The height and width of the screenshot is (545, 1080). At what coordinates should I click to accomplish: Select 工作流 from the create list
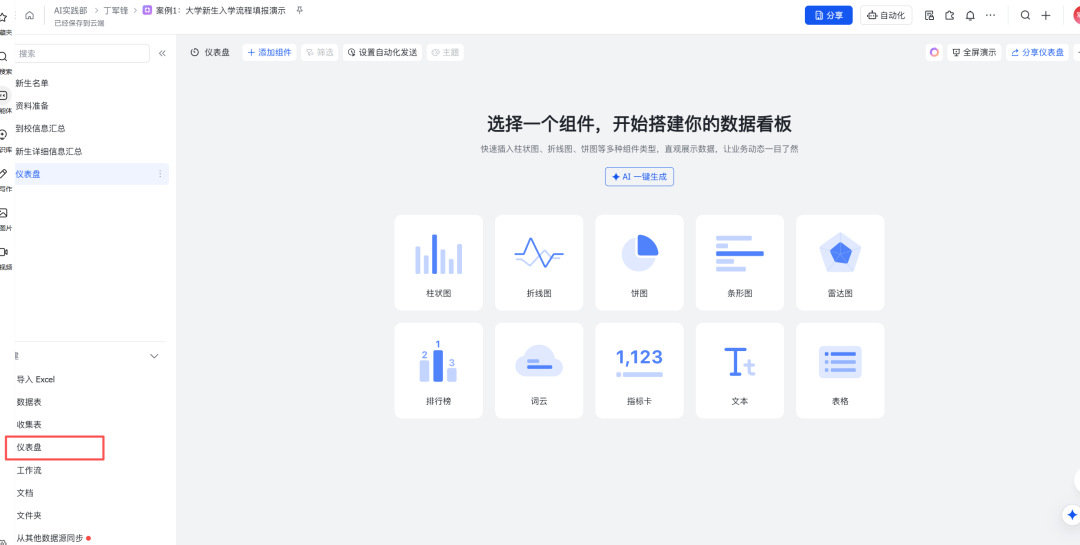(30, 470)
